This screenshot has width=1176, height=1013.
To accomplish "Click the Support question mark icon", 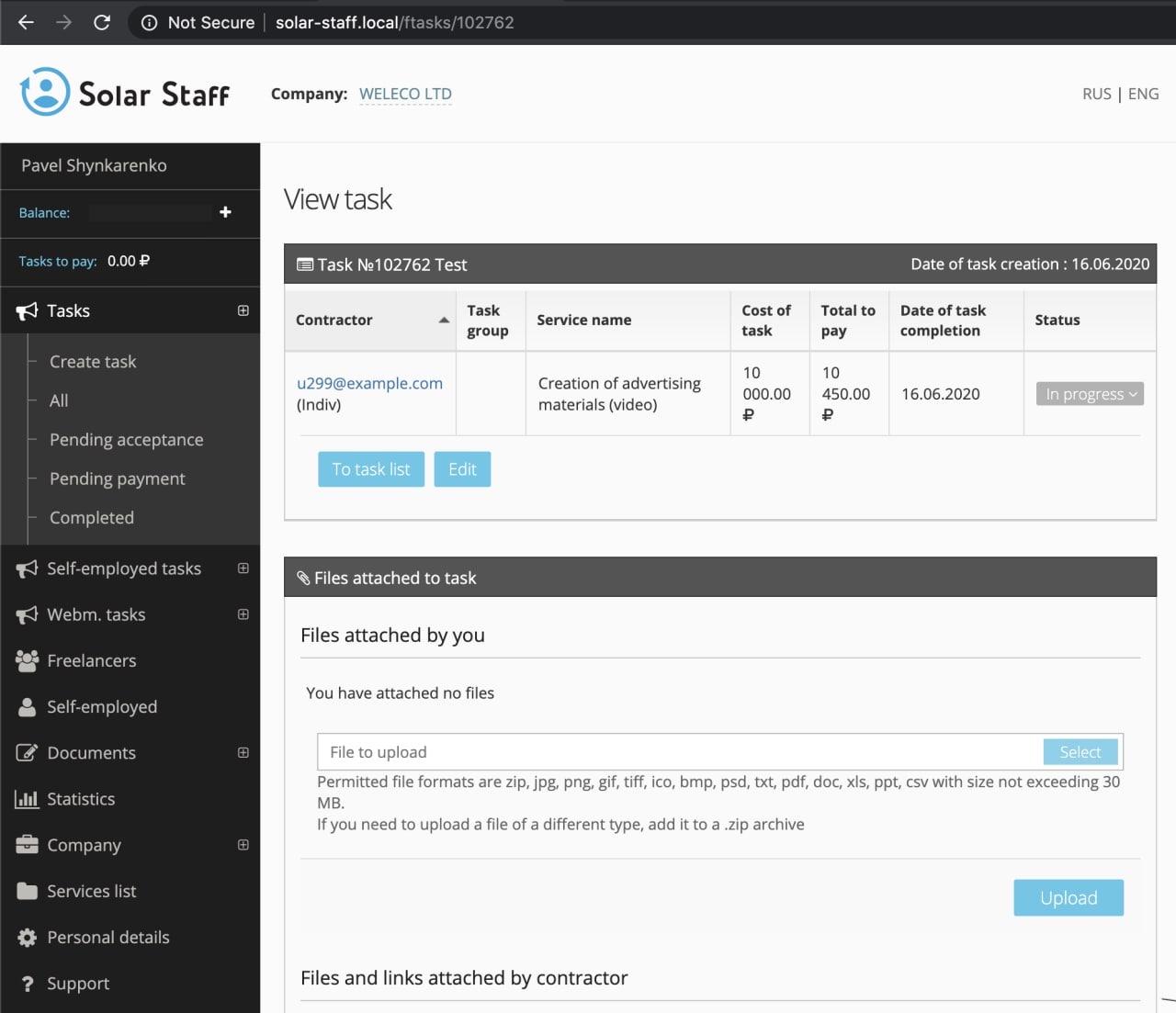I will coord(27,984).
